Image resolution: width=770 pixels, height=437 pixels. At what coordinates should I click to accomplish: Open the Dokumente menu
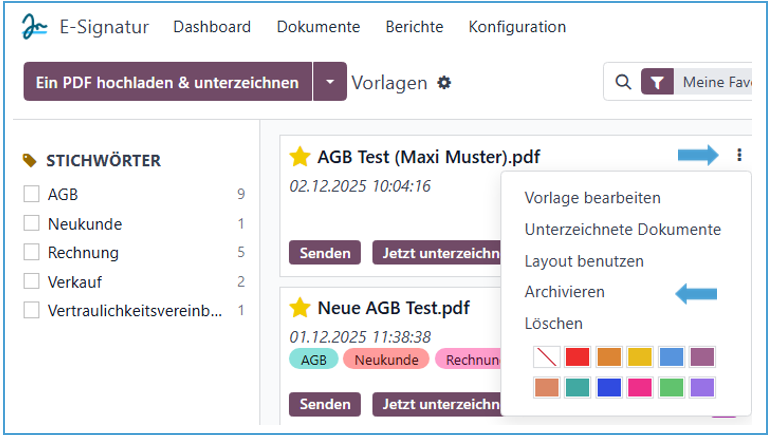317,27
